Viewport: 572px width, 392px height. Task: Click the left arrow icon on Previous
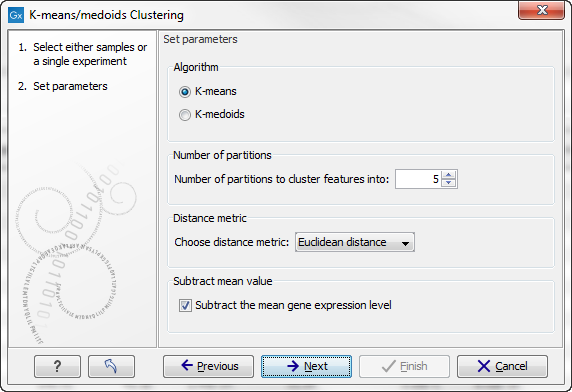click(187, 365)
